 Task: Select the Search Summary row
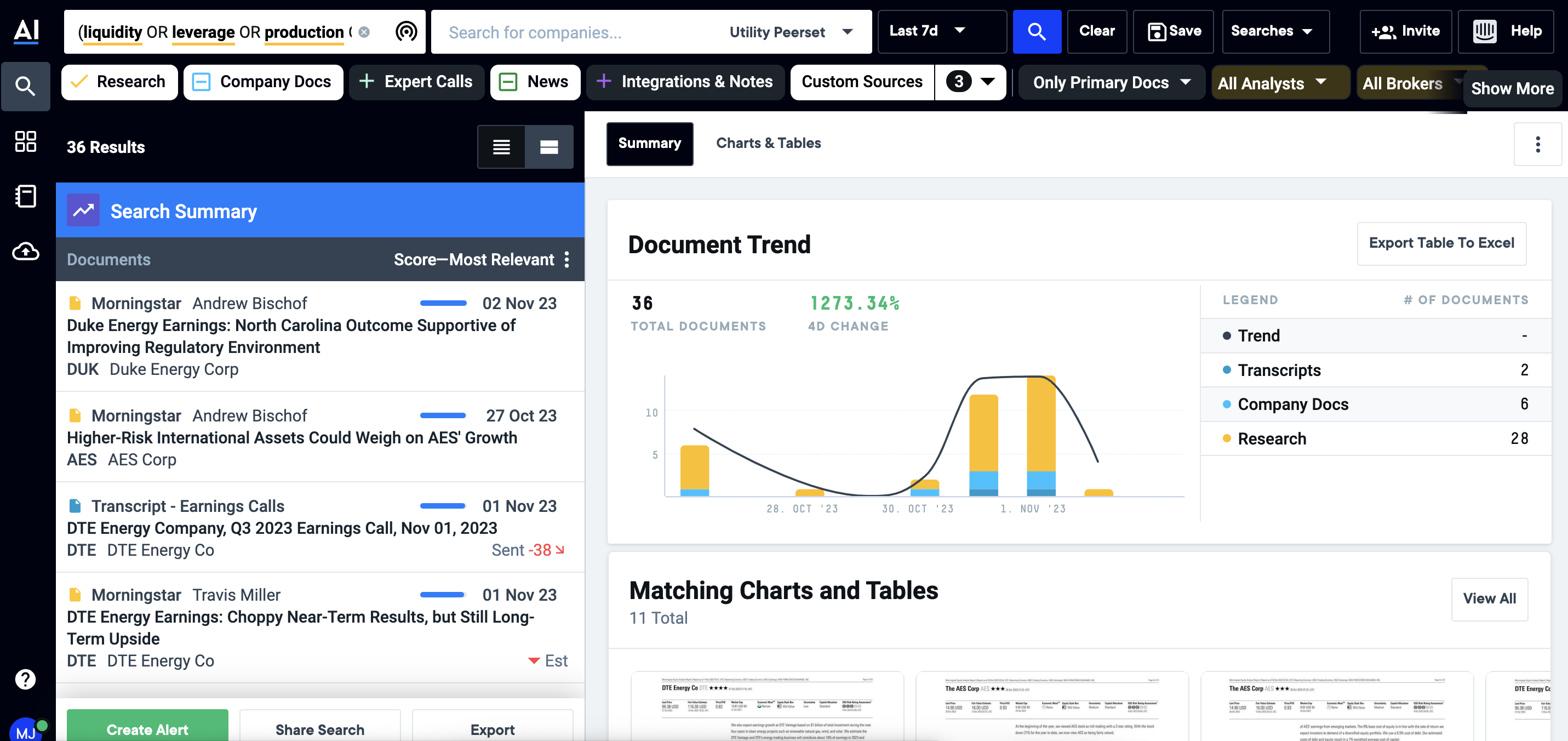click(320, 210)
